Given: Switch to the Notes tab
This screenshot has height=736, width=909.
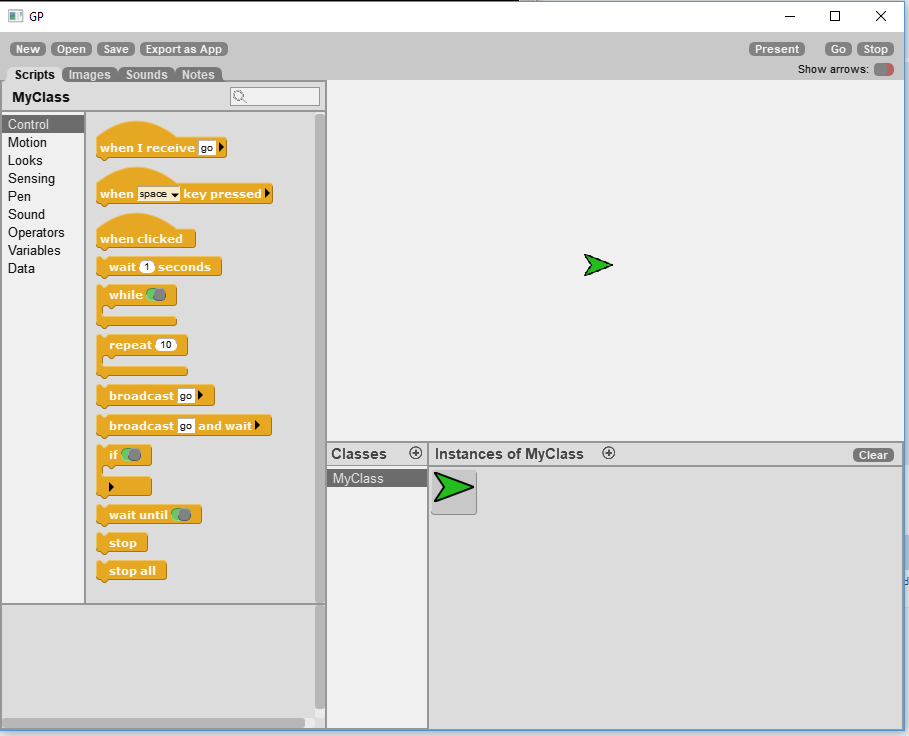Looking at the screenshot, I should pyautogui.click(x=198, y=74).
